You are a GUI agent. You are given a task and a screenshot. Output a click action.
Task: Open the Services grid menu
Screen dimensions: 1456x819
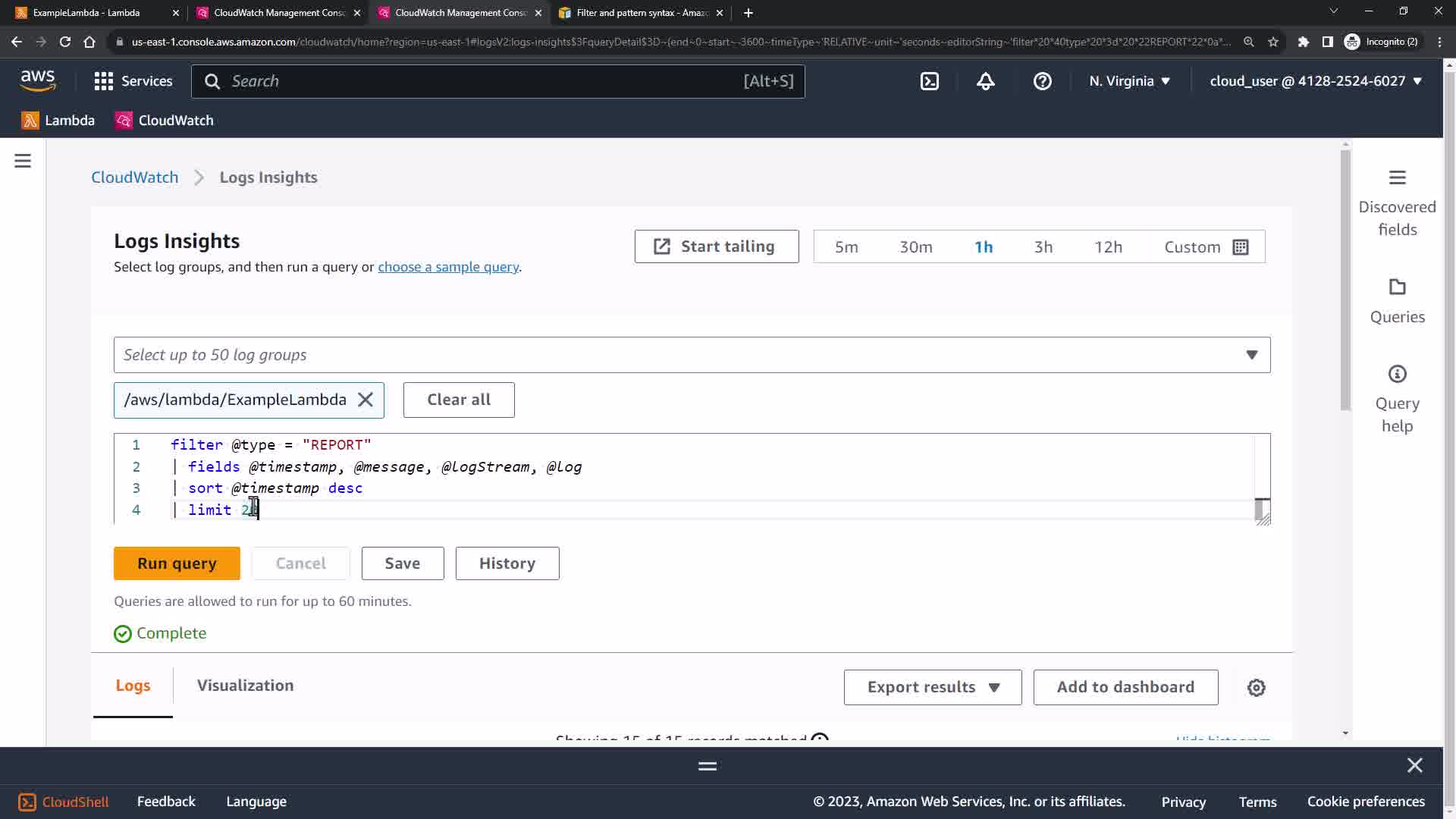point(133,81)
